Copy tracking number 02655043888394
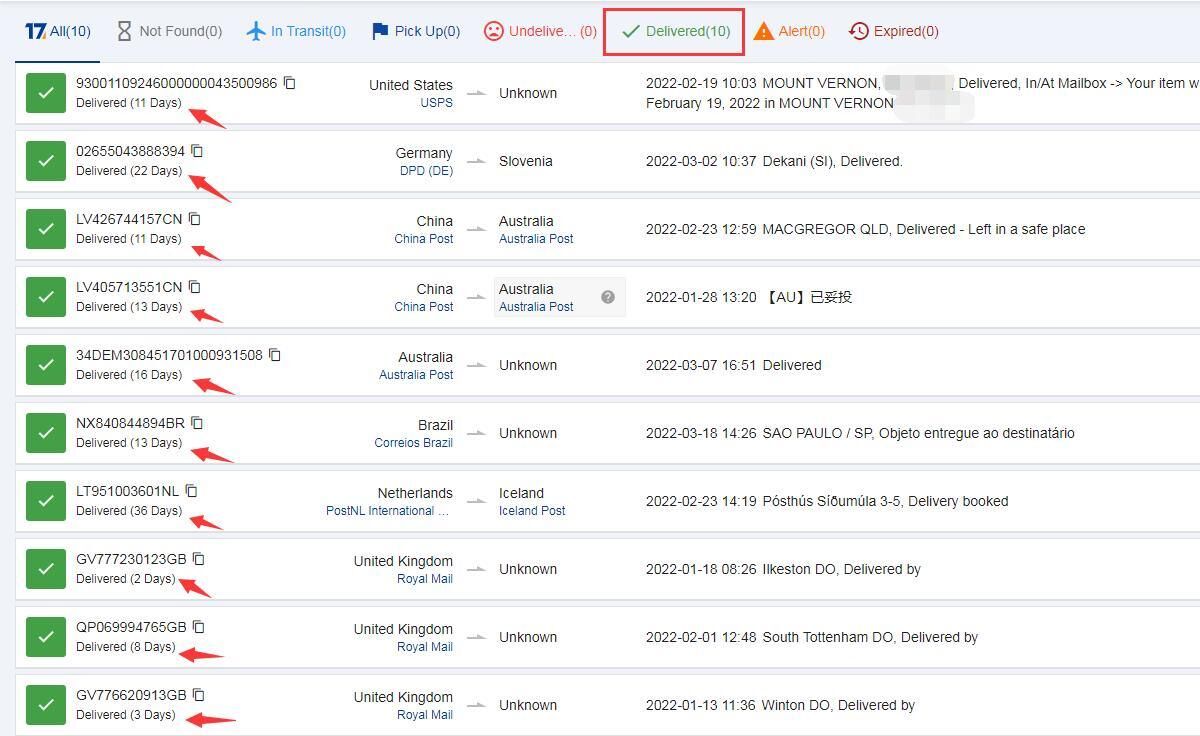1200x736 pixels. coord(197,151)
